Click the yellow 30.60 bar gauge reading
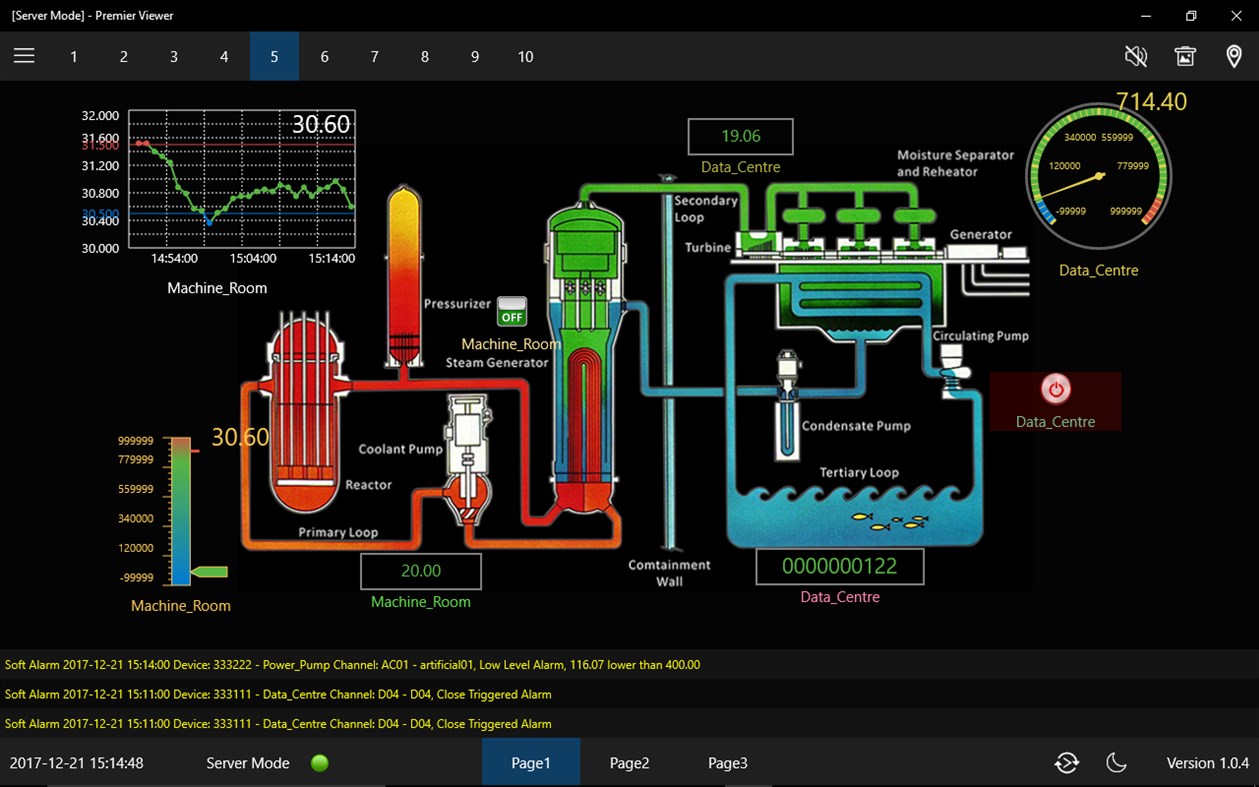 tap(240, 437)
